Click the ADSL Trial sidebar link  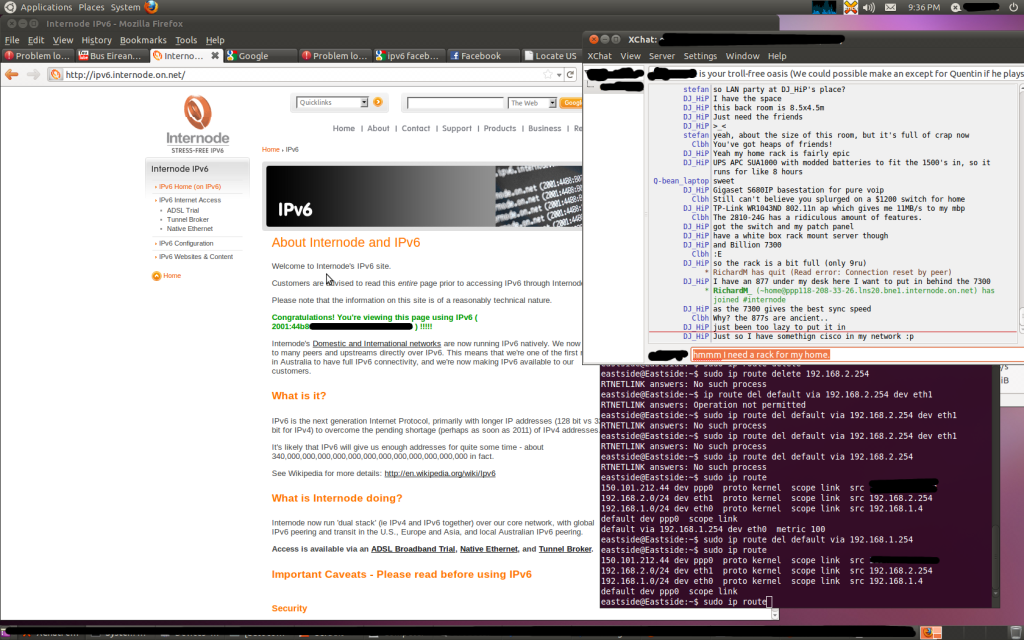183,210
